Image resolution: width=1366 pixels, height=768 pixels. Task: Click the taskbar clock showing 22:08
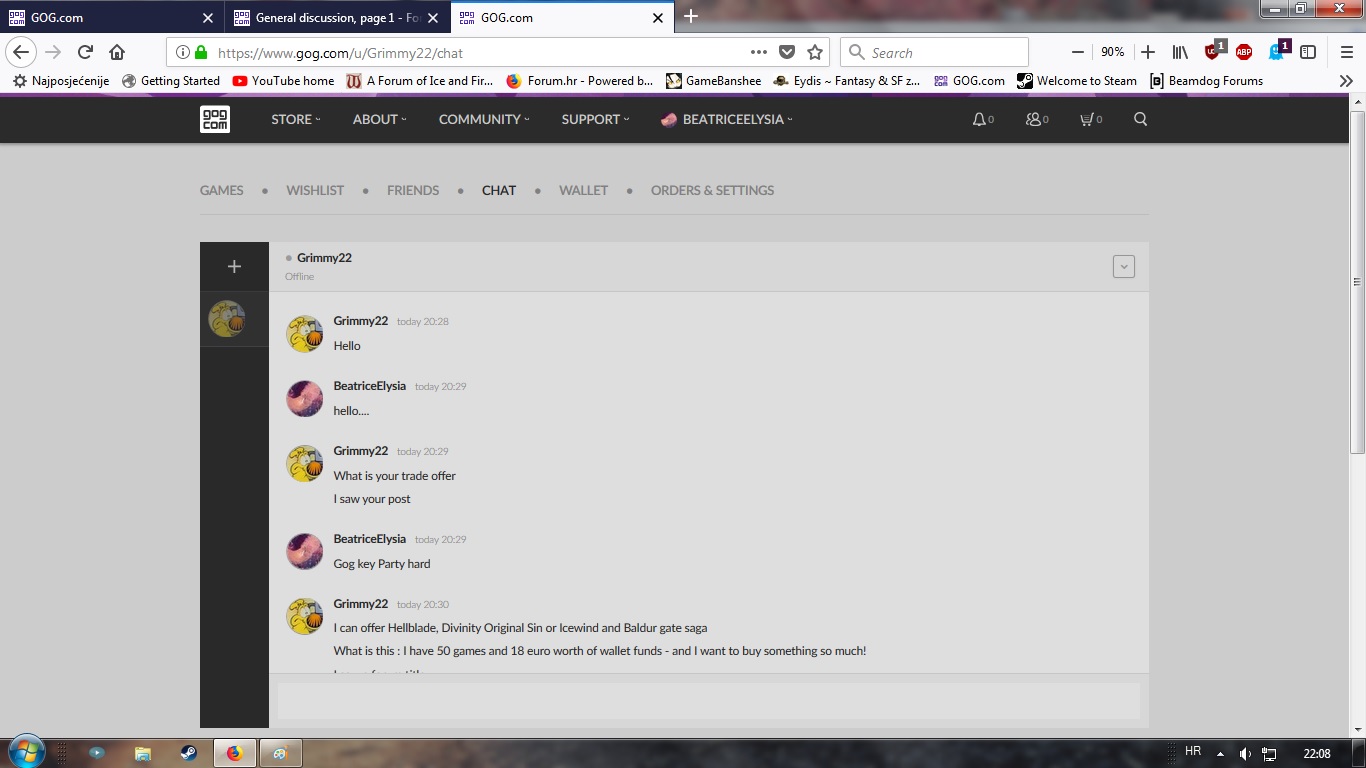pyautogui.click(x=1317, y=753)
